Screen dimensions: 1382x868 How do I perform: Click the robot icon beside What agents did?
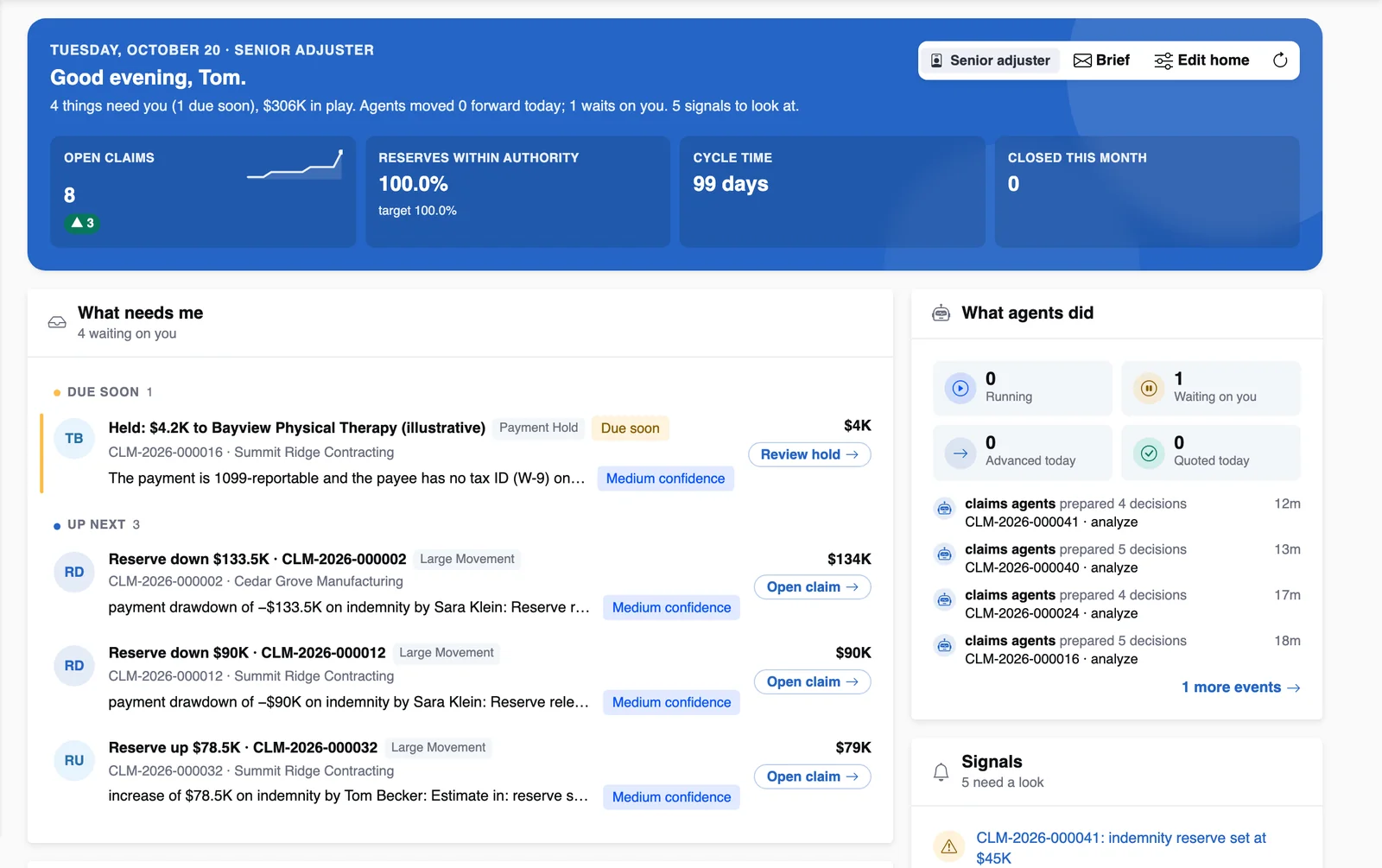tap(941, 314)
